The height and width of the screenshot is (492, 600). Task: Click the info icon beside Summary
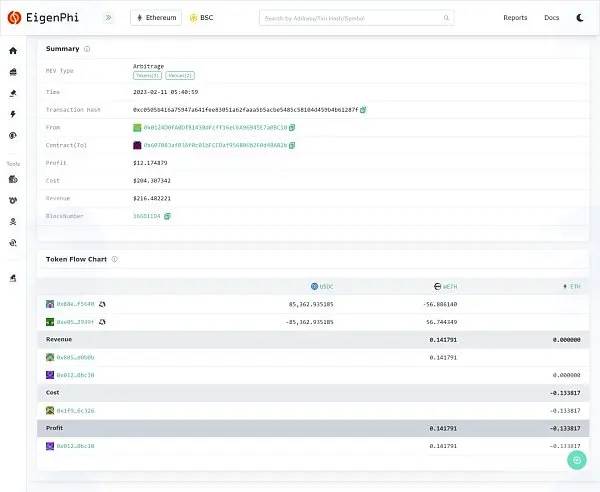(87, 49)
